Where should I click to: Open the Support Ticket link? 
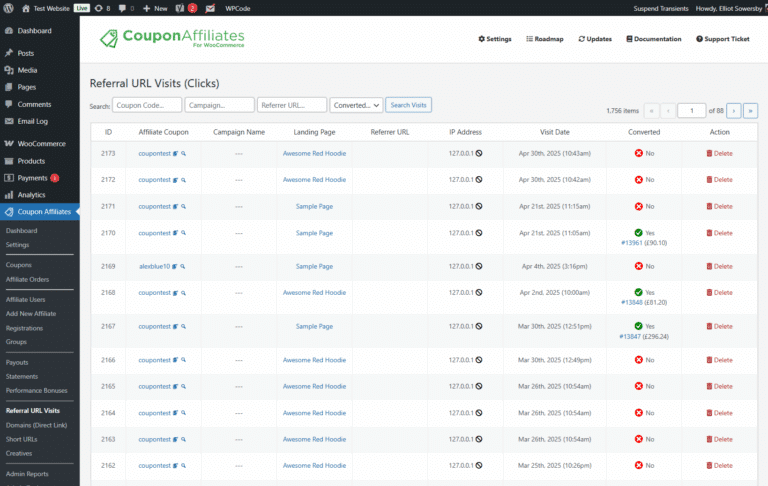click(723, 39)
